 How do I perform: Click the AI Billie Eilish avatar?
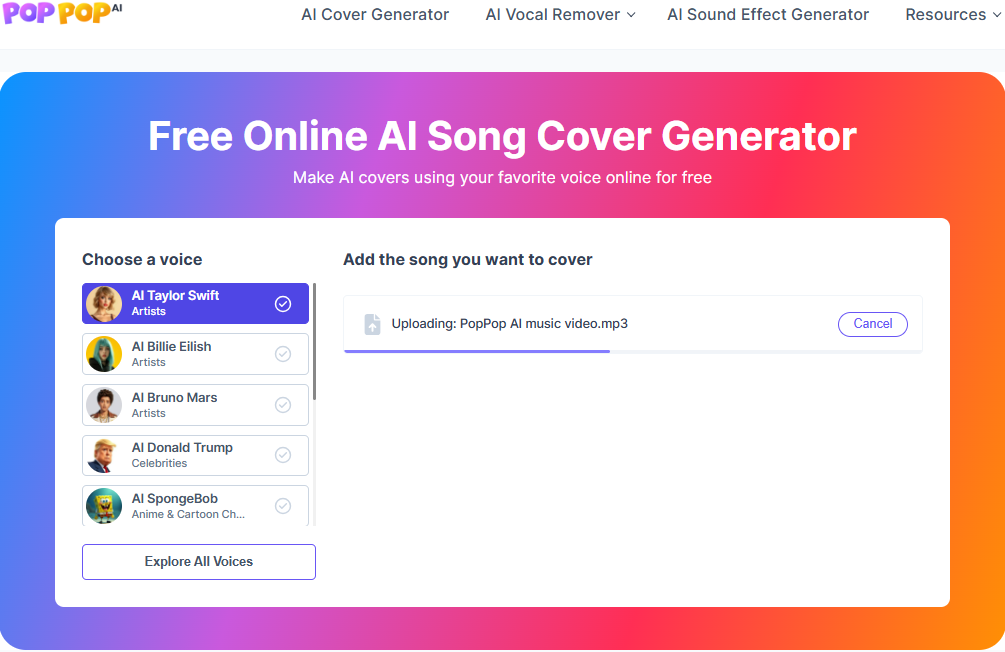pyautogui.click(x=104, y=354)
